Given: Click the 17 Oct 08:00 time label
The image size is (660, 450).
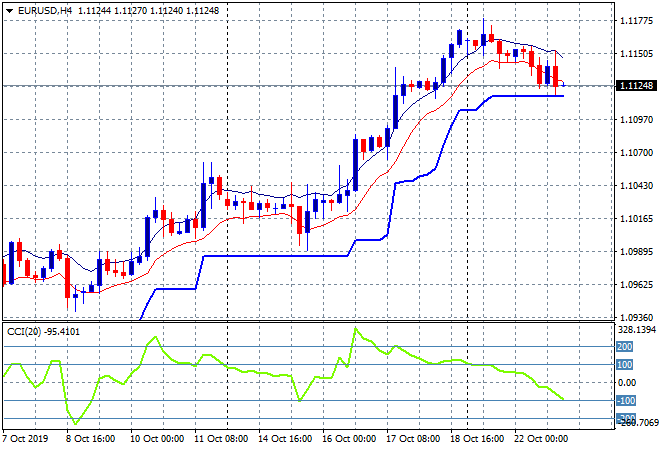Looking at the screenshot, I should click(x=412, y=439).
